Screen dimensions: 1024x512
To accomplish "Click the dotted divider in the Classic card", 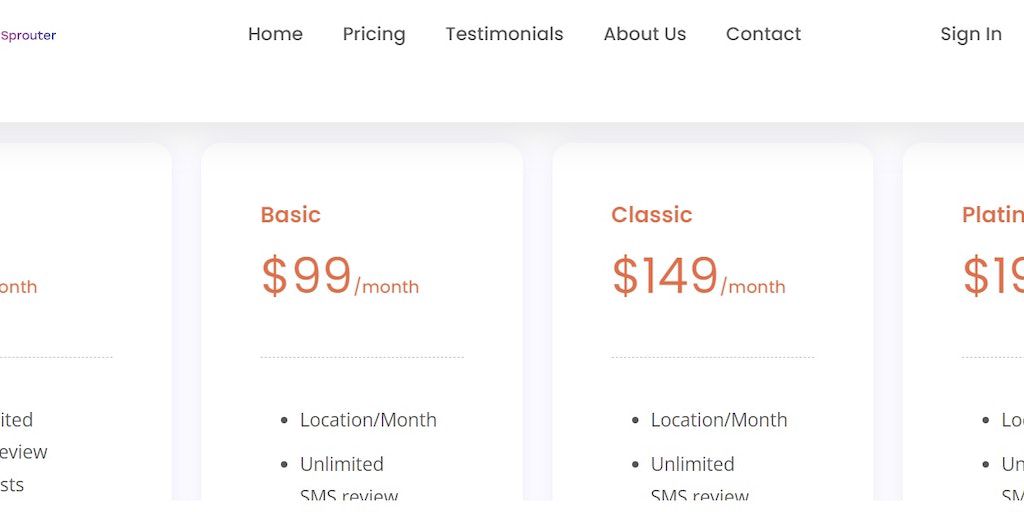I will pyautogui.click(x=712, y=357).
